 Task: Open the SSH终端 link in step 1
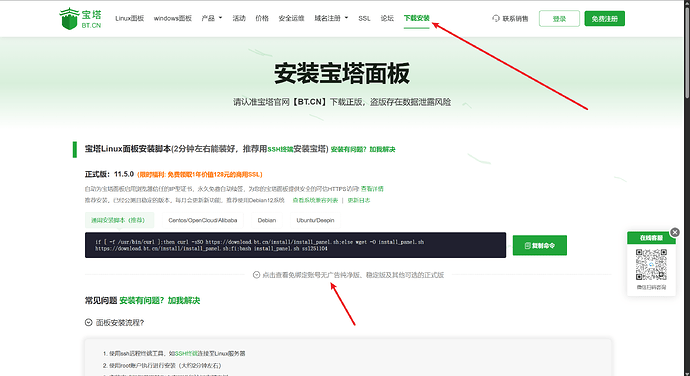[187, 354]
